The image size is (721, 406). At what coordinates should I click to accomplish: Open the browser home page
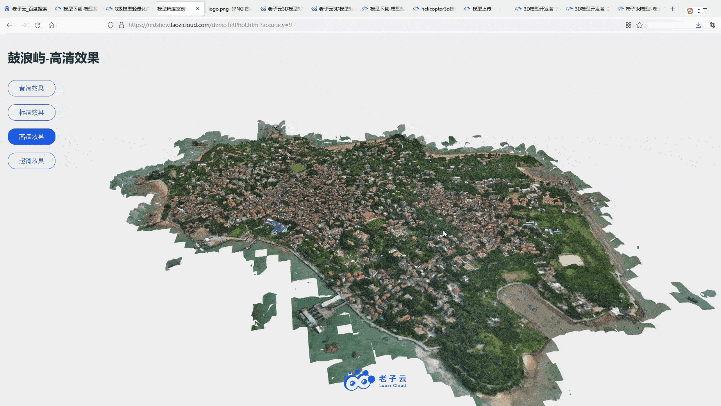click(x=52, y=25)
